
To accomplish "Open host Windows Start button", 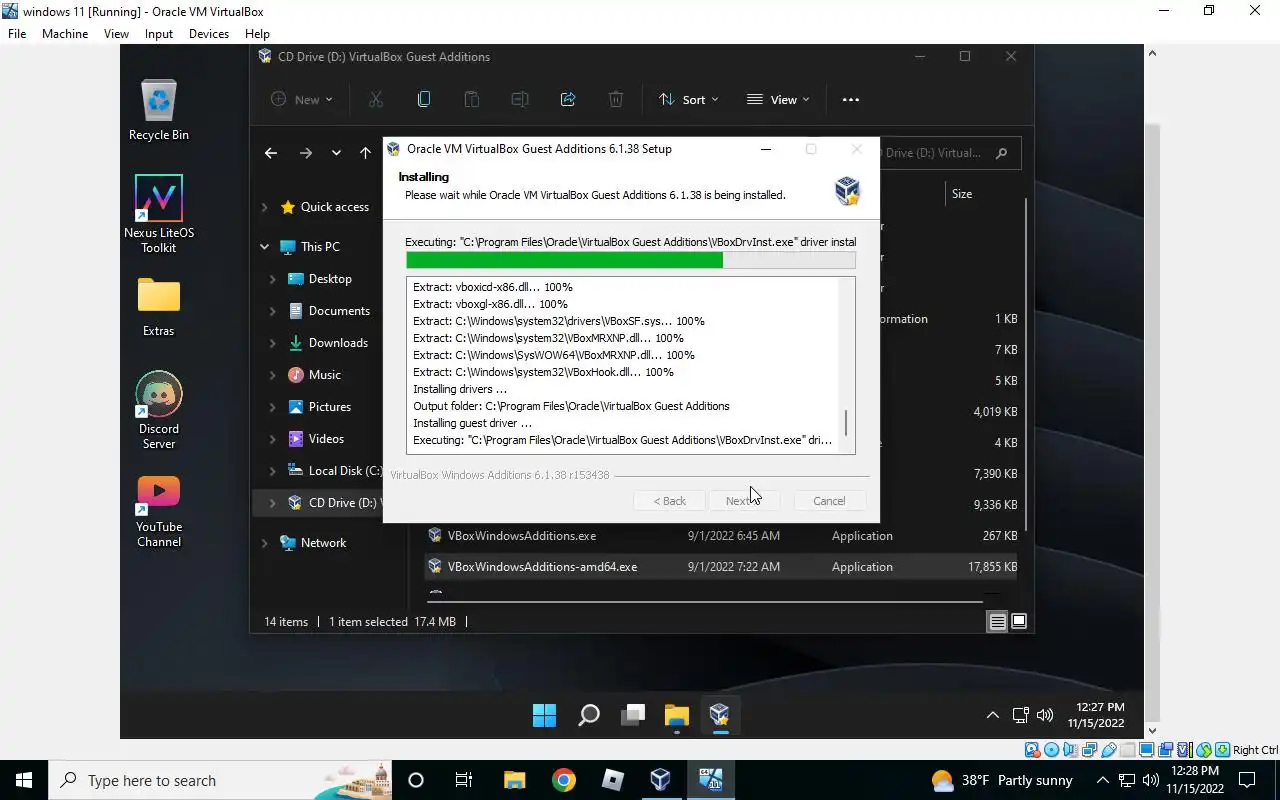I will coord(24,780).
